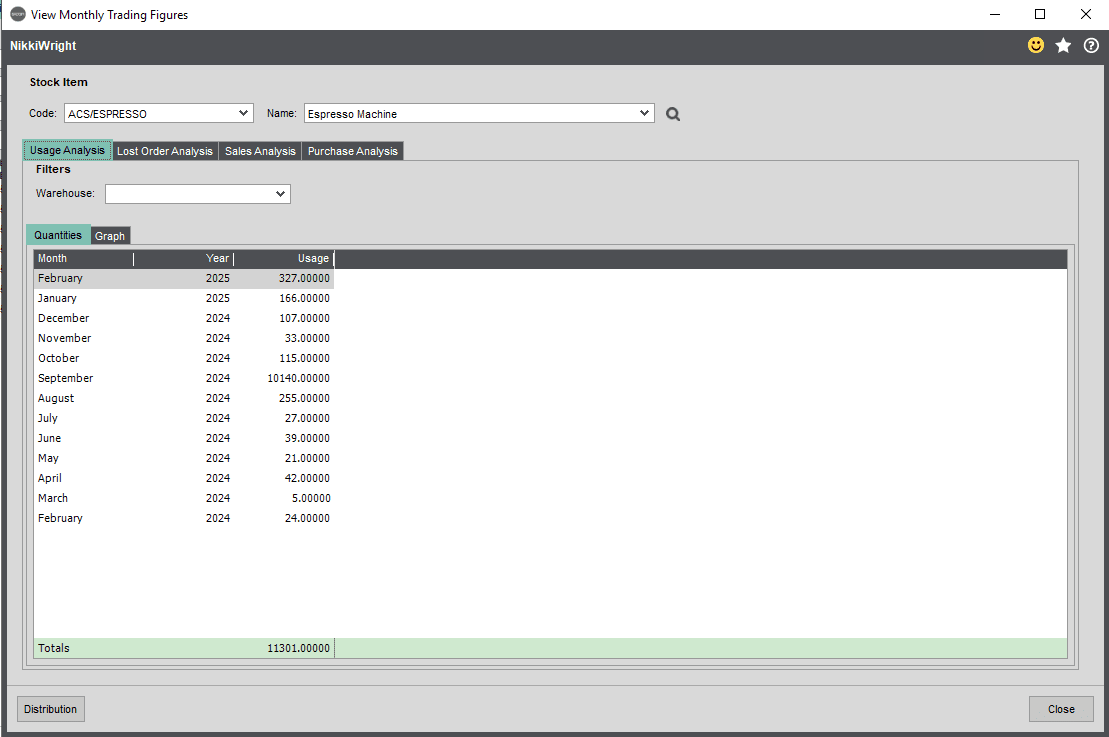Click the 5.00000 usage value
1109x737 pixels.
click(311, 498)
